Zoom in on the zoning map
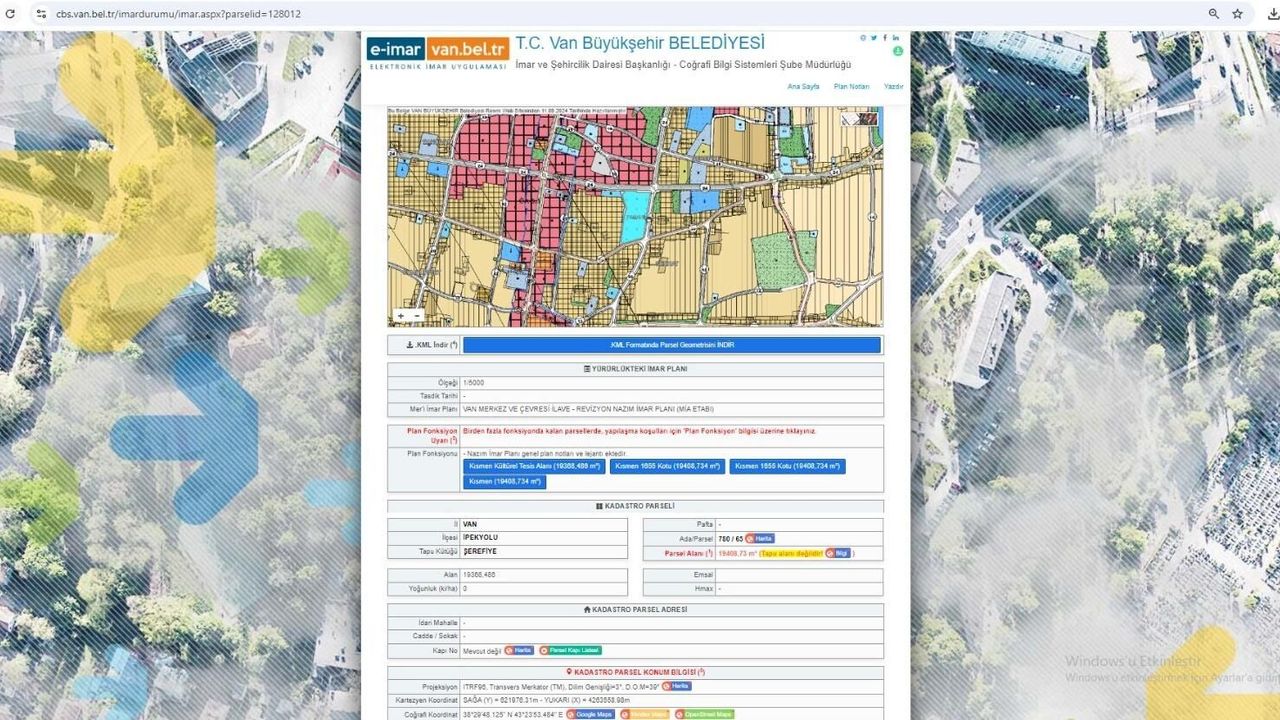1280x720 pixels. [x=401, y=316]
